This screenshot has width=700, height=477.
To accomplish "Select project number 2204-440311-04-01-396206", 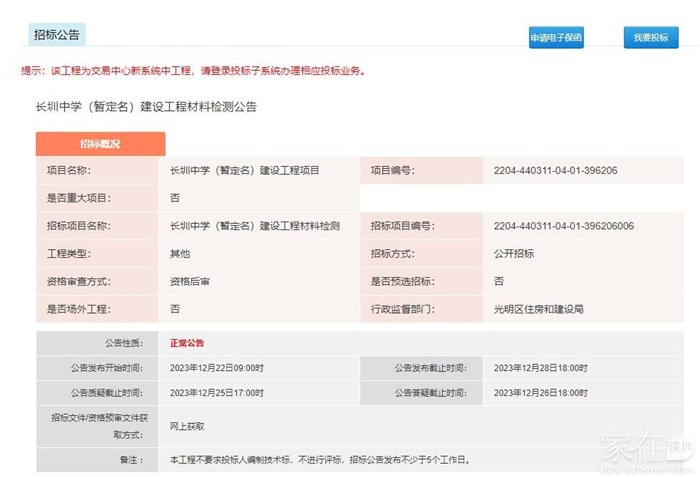I will pos(555,170).
